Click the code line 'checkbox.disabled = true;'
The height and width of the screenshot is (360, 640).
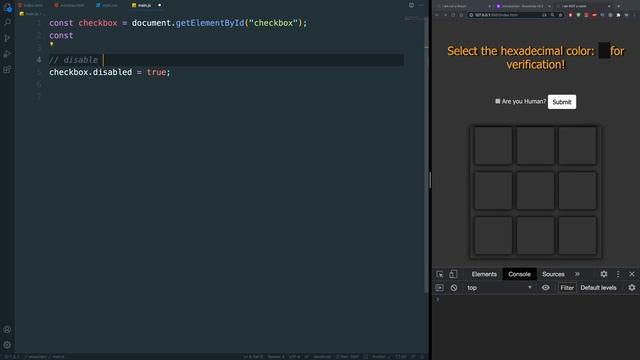click(x=109, y=72)
